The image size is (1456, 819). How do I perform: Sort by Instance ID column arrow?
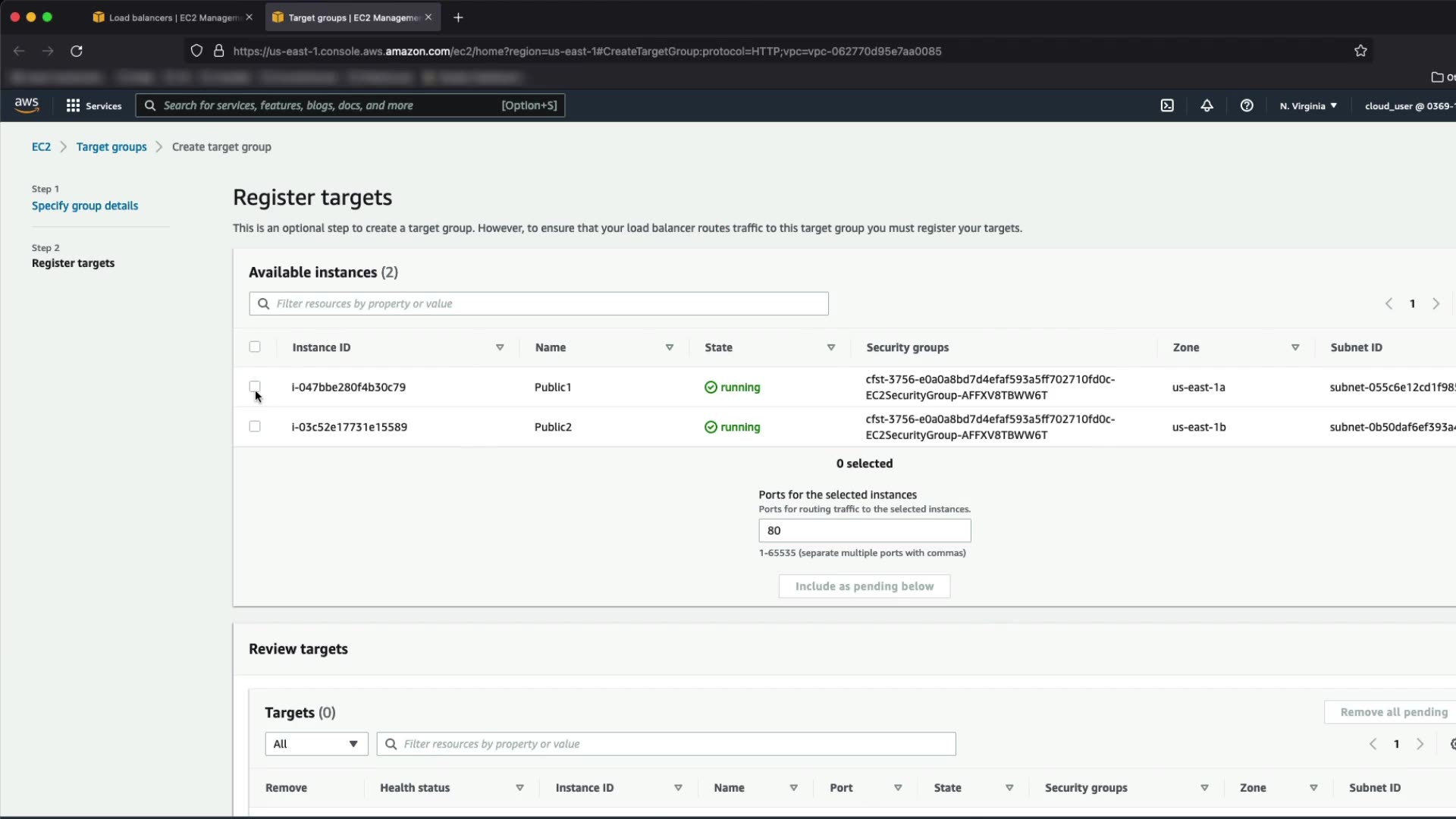(500, 347)
